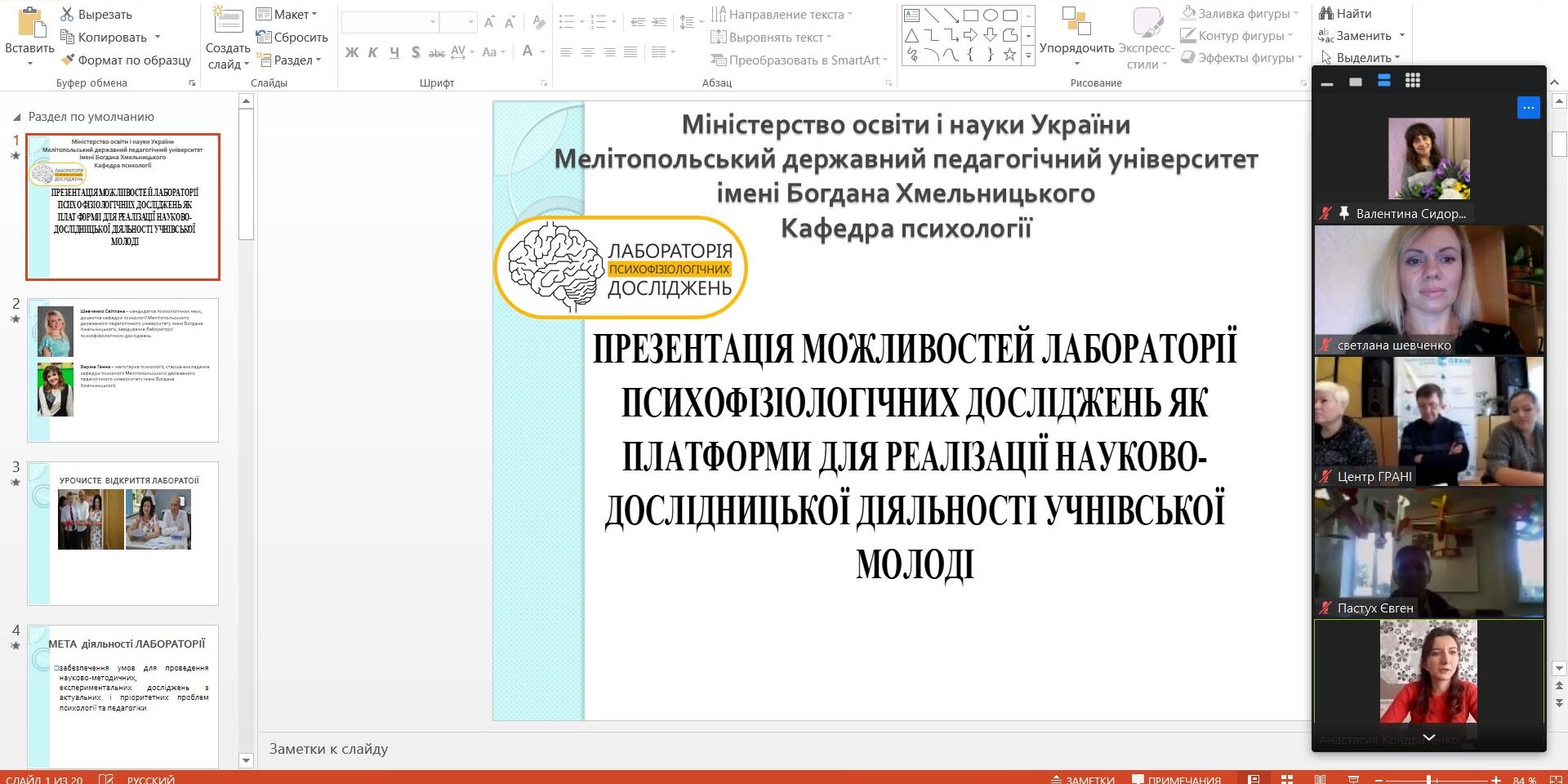Collapse the default section (Раздел по умолчанию)
The height and width of the screenshot is (784, 1568).
[16, 117]
